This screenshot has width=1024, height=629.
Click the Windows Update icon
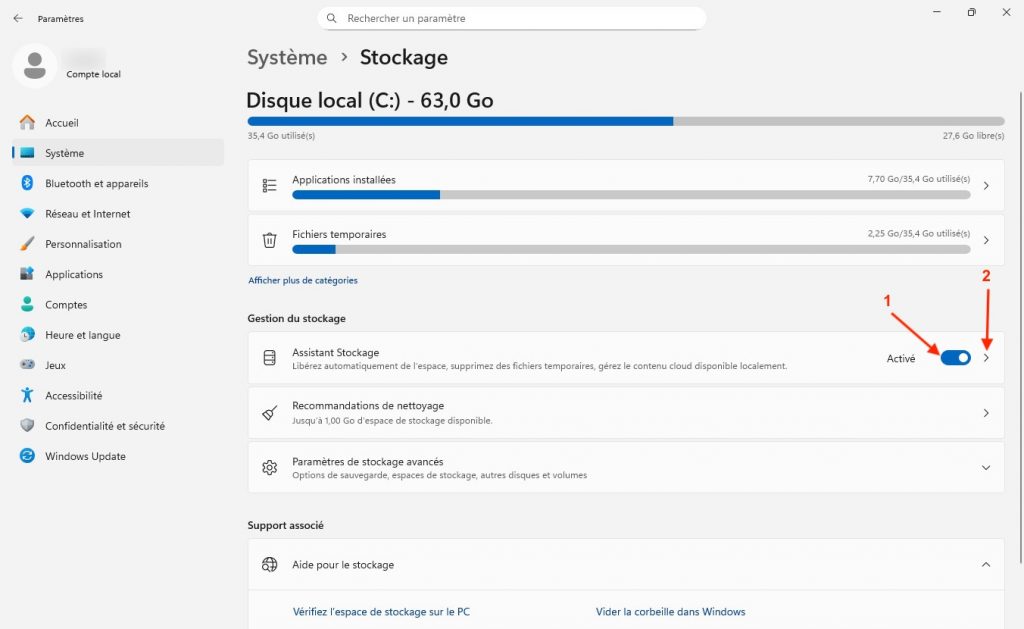click(27, 456)
